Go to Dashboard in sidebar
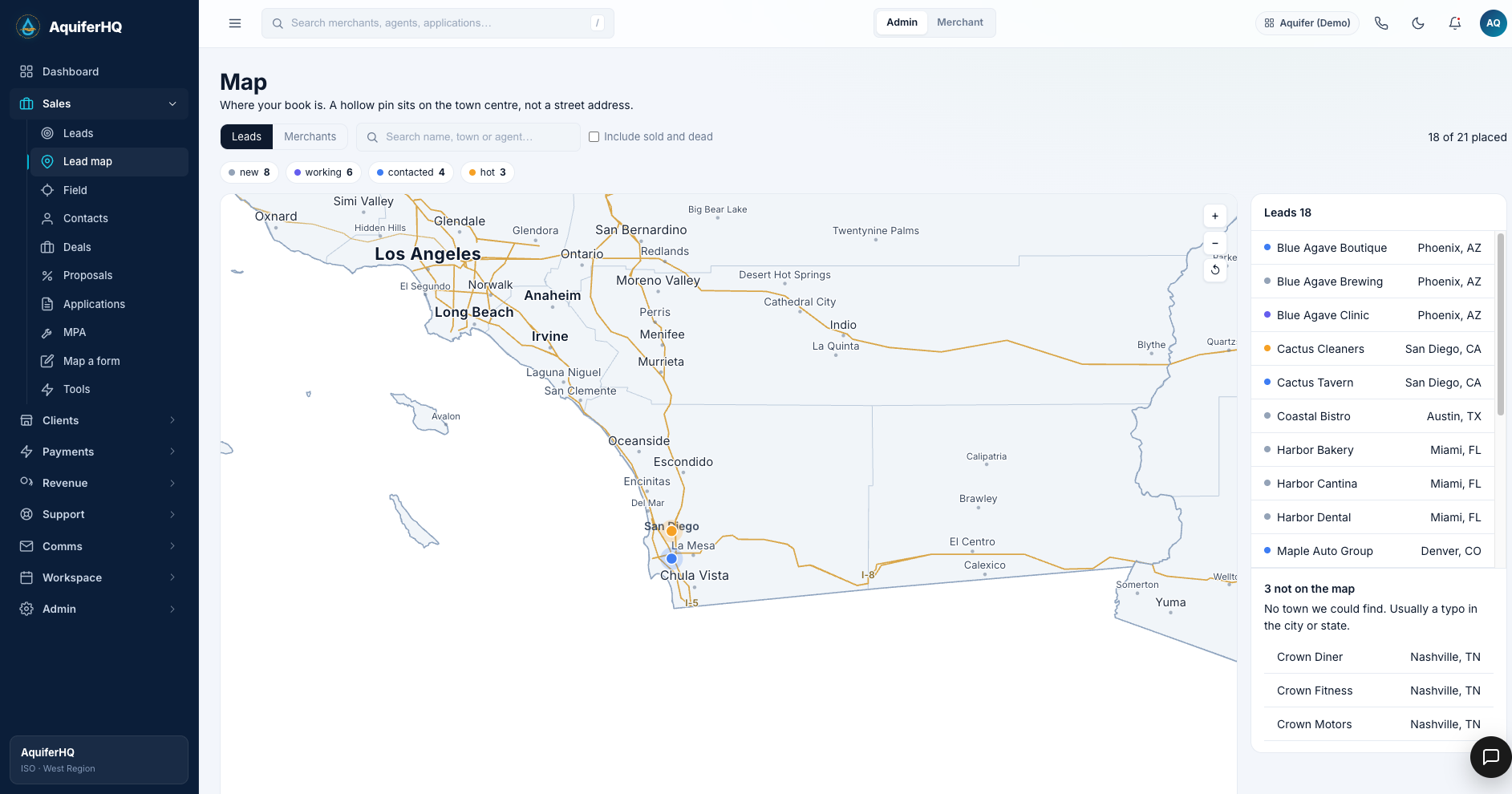 tap(99, 71)
